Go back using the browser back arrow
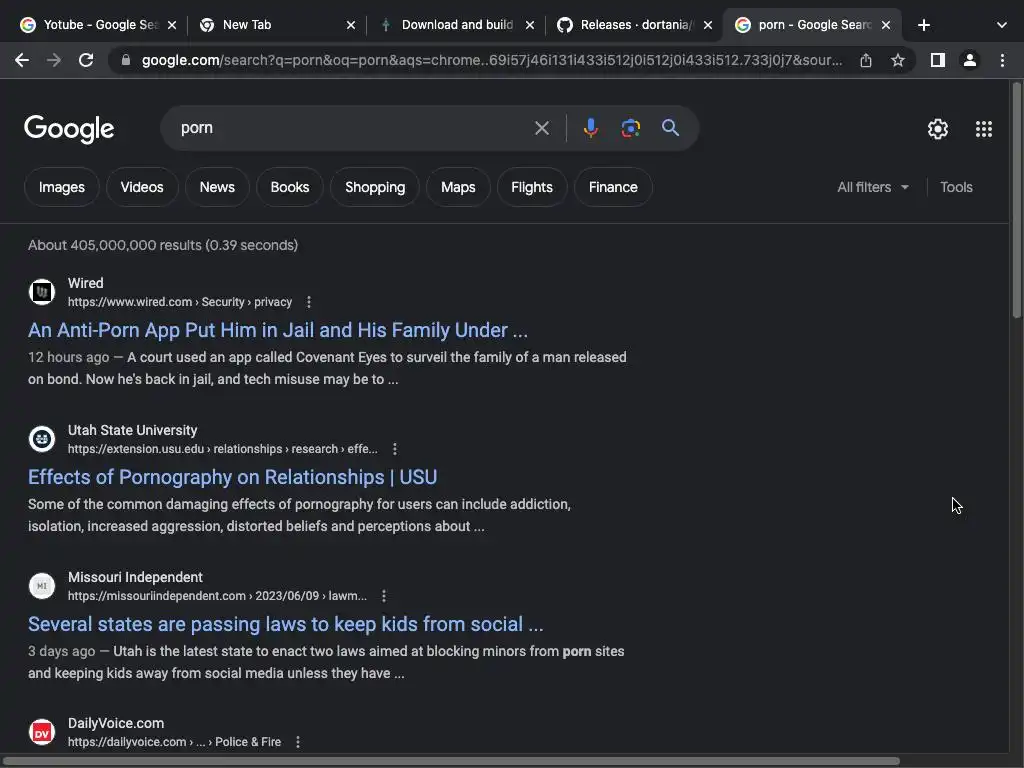Image resolution: width=1024 pixels, height=768 pixels. [22, 60]
